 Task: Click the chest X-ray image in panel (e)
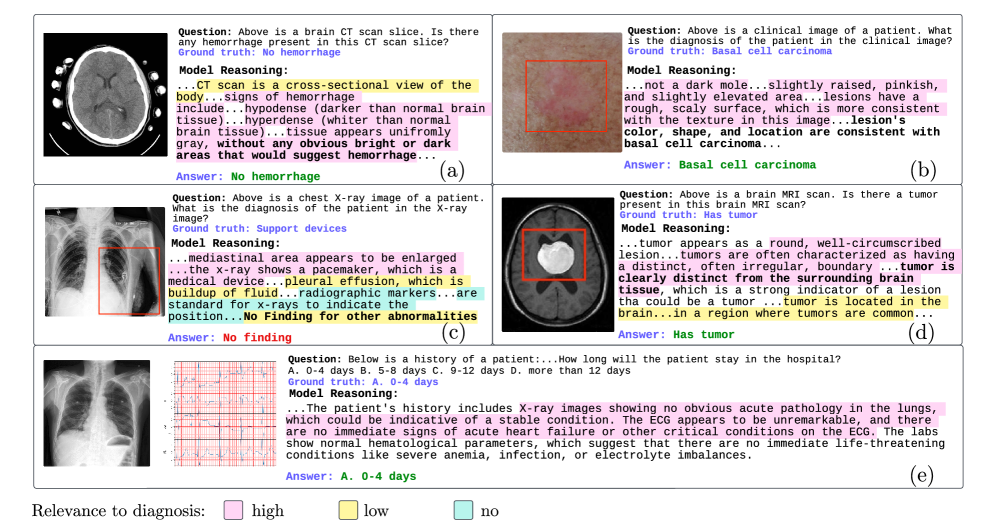[97, 413]
